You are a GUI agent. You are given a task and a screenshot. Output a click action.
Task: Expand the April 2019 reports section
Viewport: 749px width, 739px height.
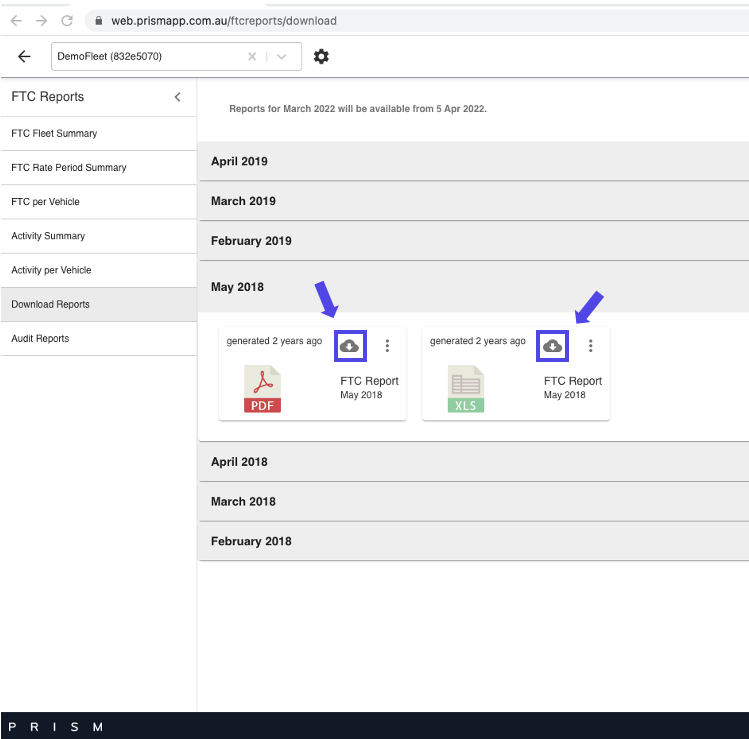tap(473, 161)
